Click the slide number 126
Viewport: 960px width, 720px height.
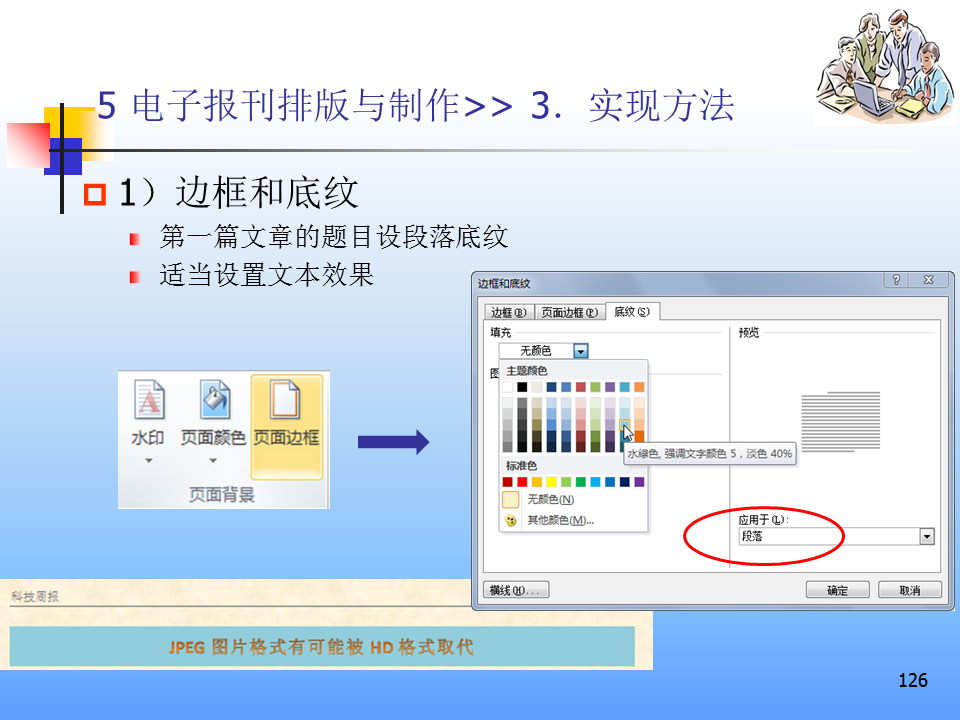pos(913,680)
